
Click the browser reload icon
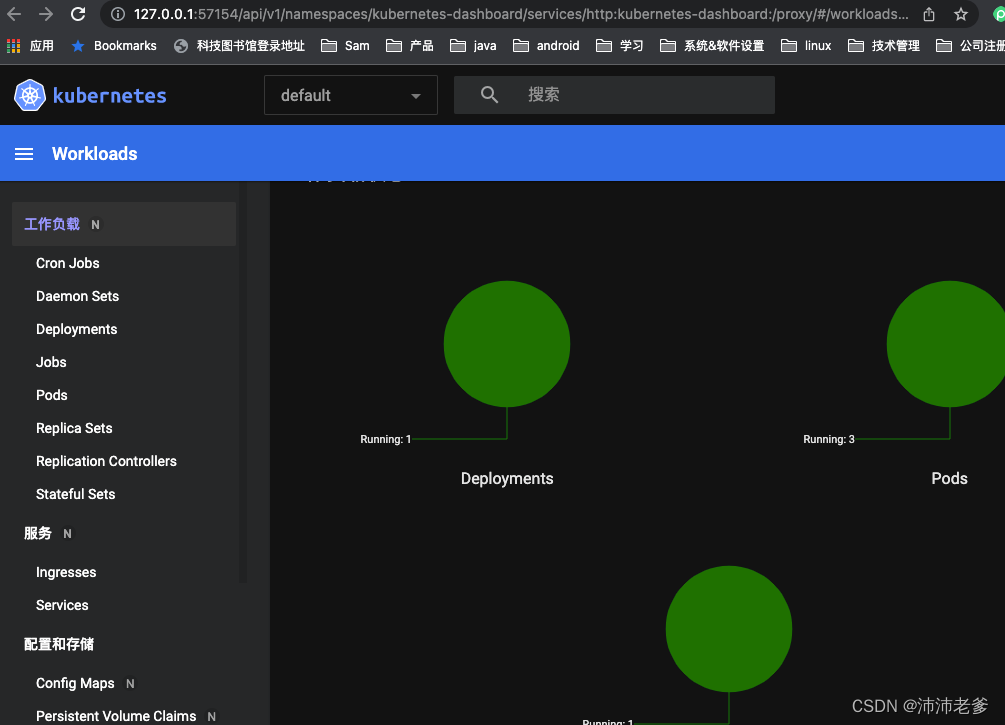coord(79,15)
